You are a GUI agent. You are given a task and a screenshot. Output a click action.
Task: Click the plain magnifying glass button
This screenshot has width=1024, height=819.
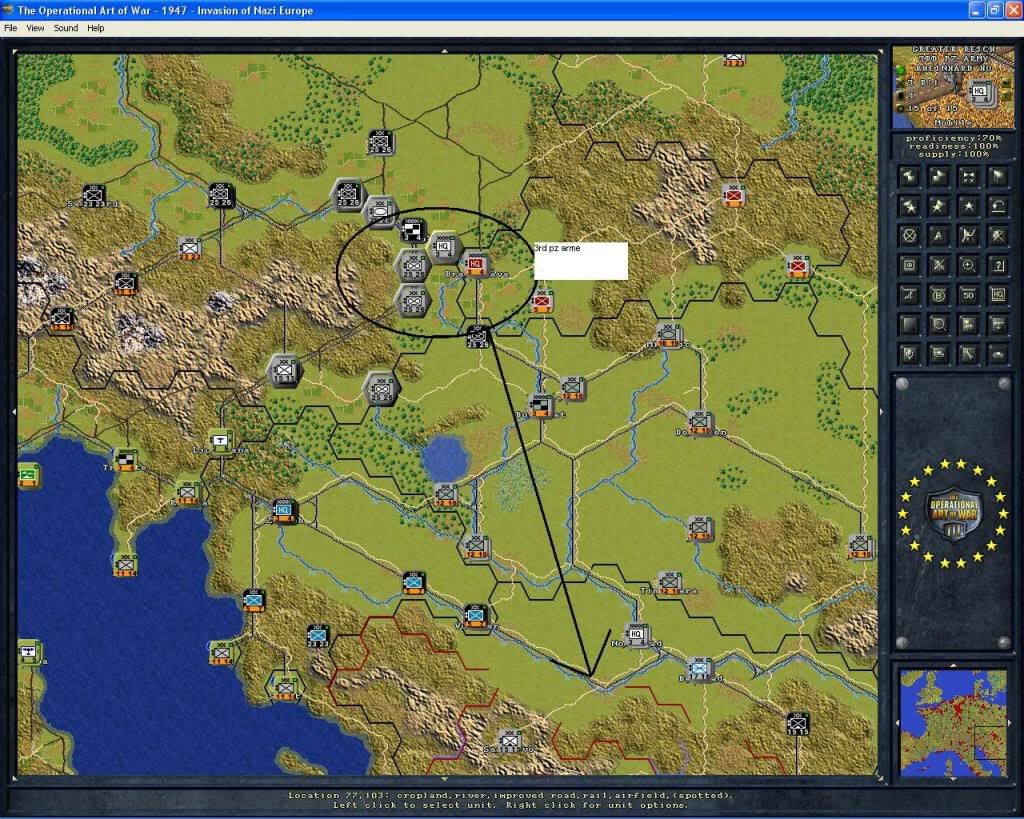pos(938,325)
